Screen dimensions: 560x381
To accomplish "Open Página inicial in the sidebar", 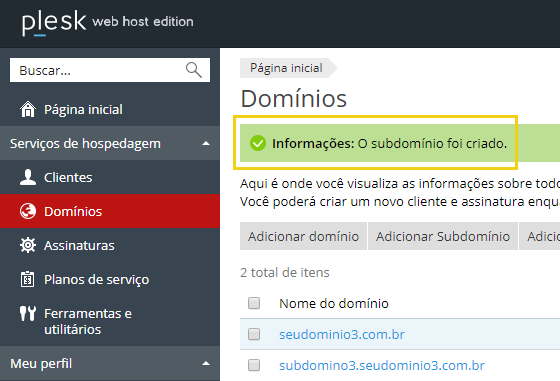I will point(110,109).
